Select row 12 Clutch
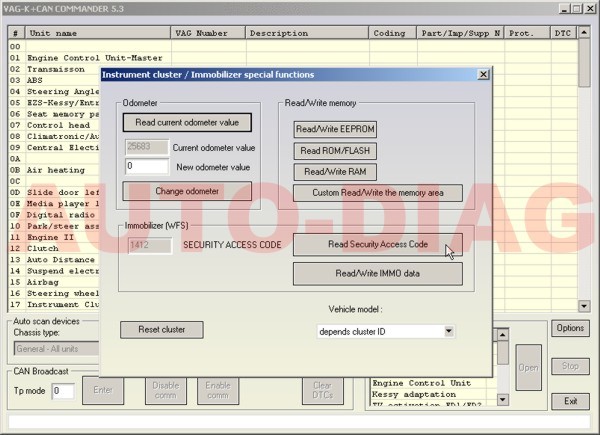 54,248
